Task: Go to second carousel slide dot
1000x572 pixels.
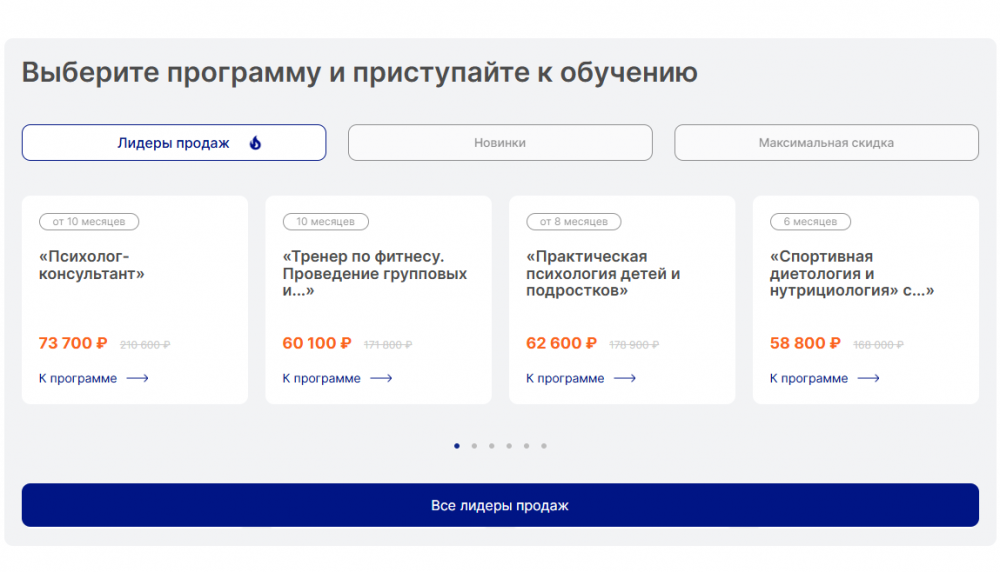Action: [x=474, y=446]
